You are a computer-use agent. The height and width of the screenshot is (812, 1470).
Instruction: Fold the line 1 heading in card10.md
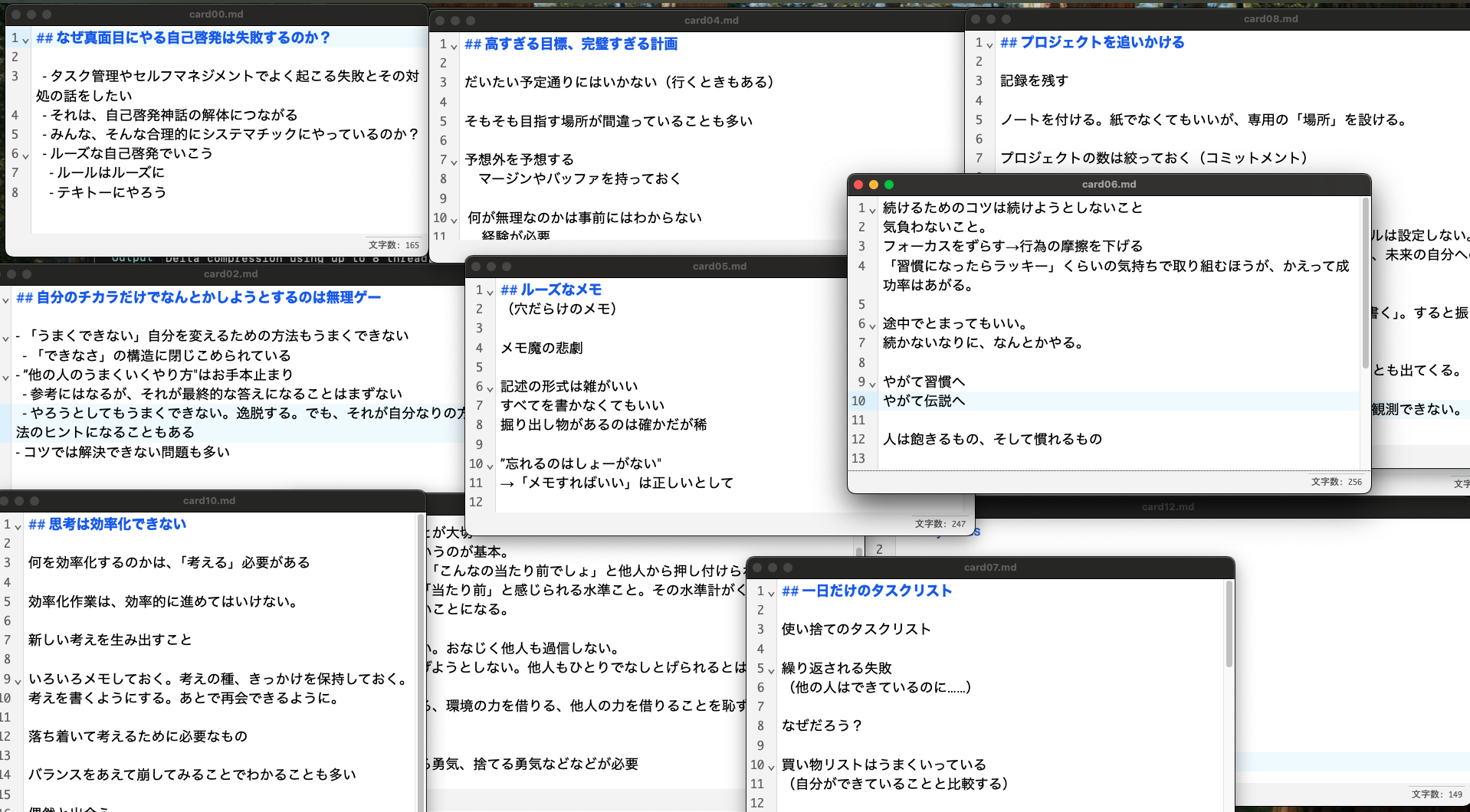point(18,526)
